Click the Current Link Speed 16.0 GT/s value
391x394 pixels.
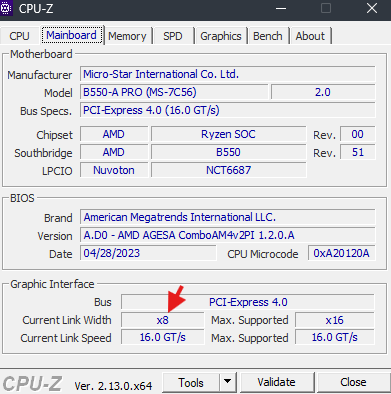(x=163, y=337)
